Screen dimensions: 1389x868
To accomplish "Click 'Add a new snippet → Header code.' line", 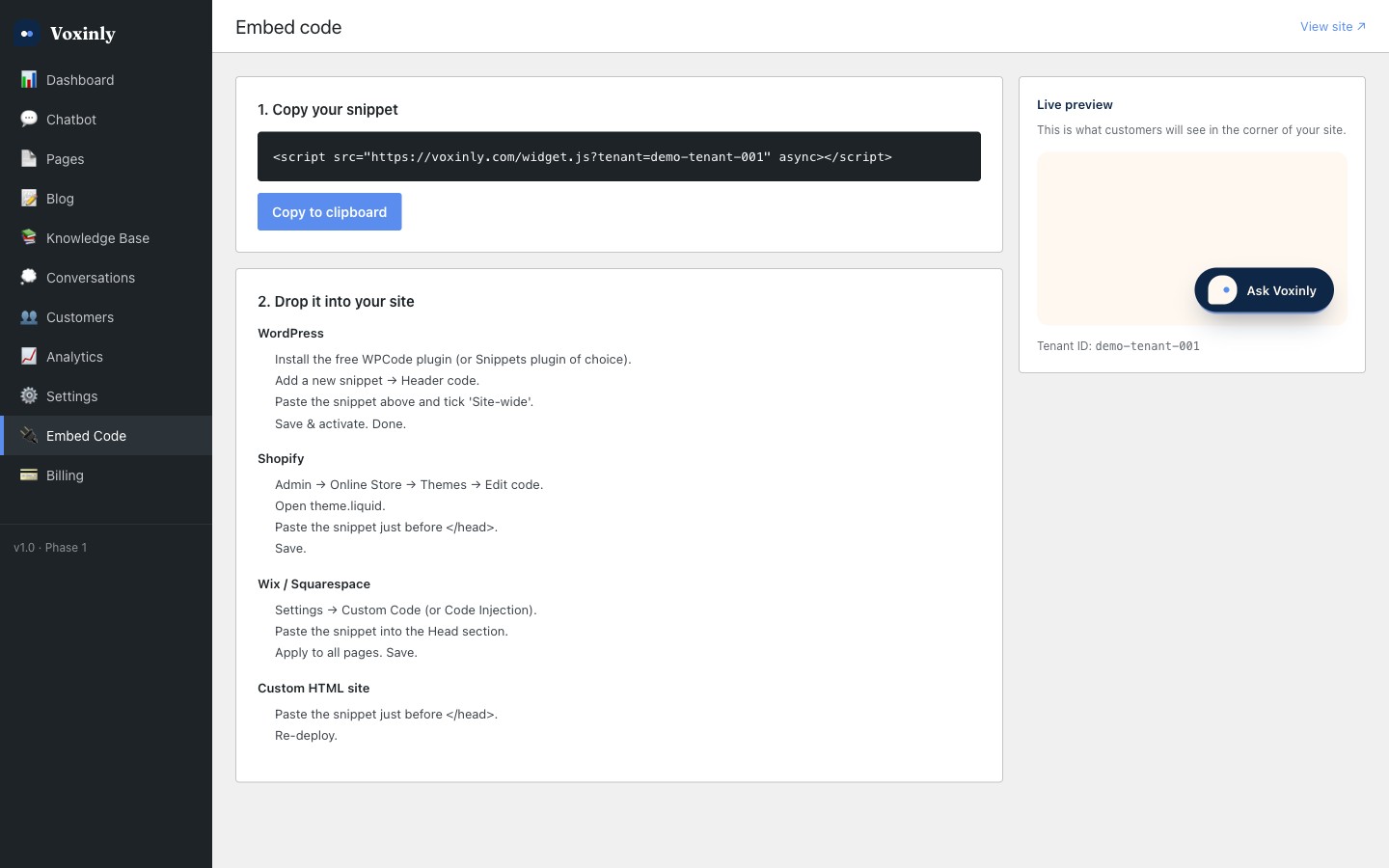I will (377, 381).
